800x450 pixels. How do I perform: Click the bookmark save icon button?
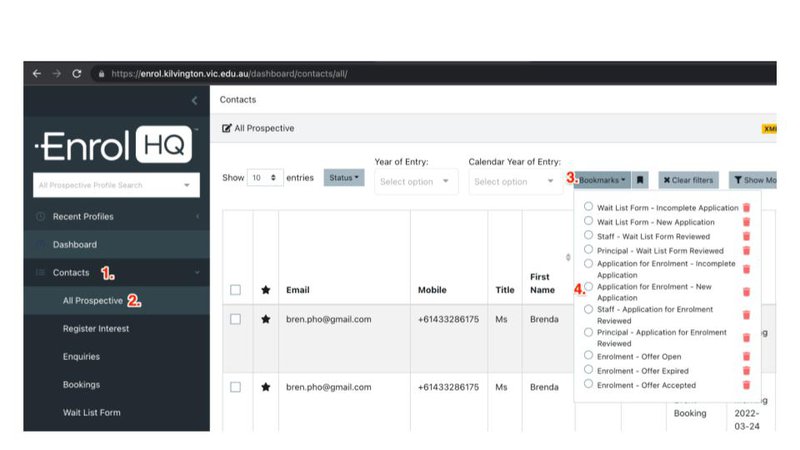click(640, 180)
